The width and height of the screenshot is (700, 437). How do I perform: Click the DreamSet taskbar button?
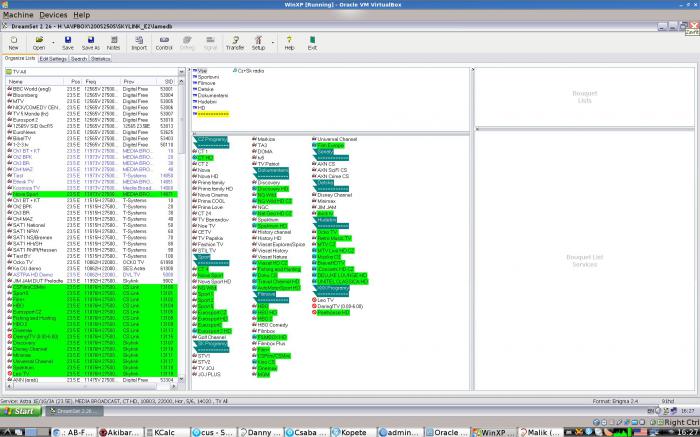click(x=74, y=411)
